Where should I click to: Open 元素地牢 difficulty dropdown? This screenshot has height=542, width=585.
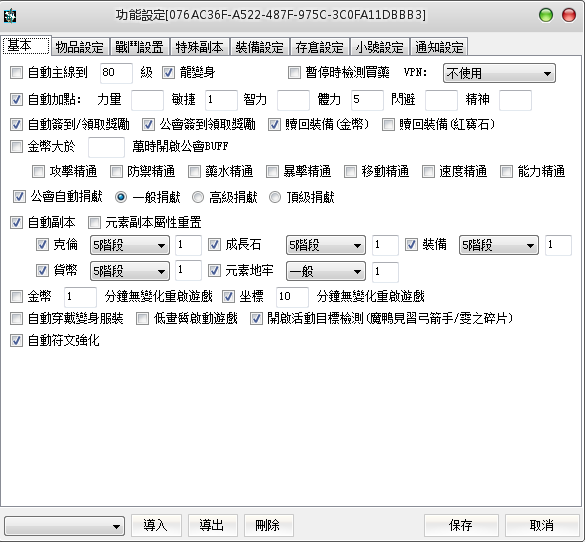tap(326, 271)
